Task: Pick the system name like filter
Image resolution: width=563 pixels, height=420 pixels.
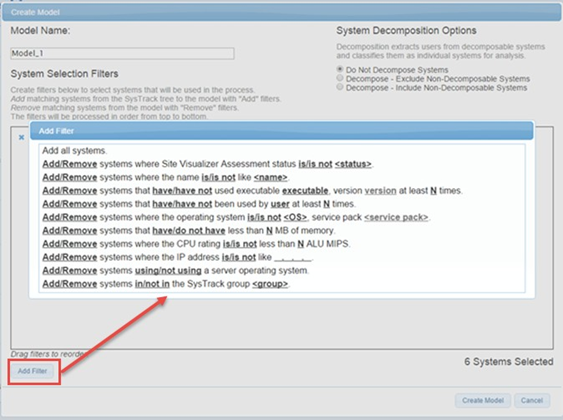Action: [166, 177]
